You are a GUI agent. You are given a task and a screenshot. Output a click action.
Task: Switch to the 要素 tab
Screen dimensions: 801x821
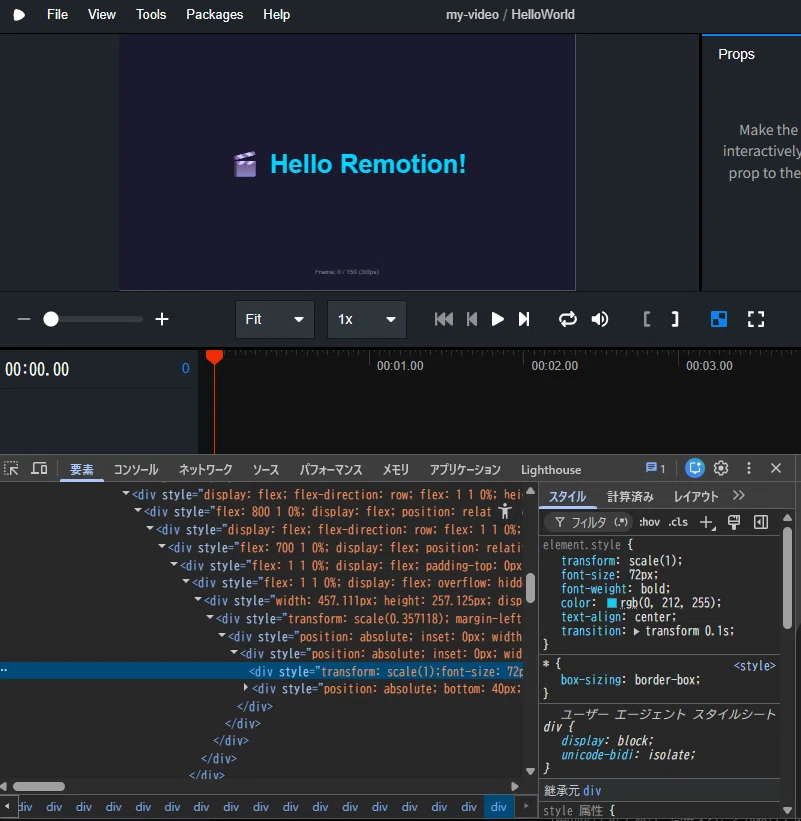[x=82, y=470]
